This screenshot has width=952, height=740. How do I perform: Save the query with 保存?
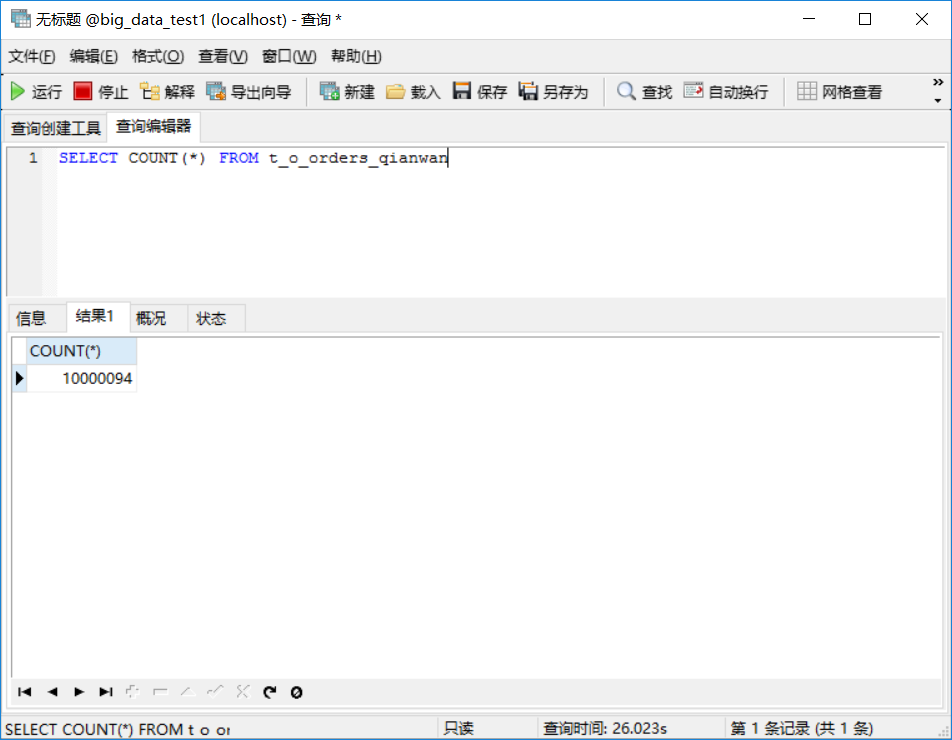479,90
